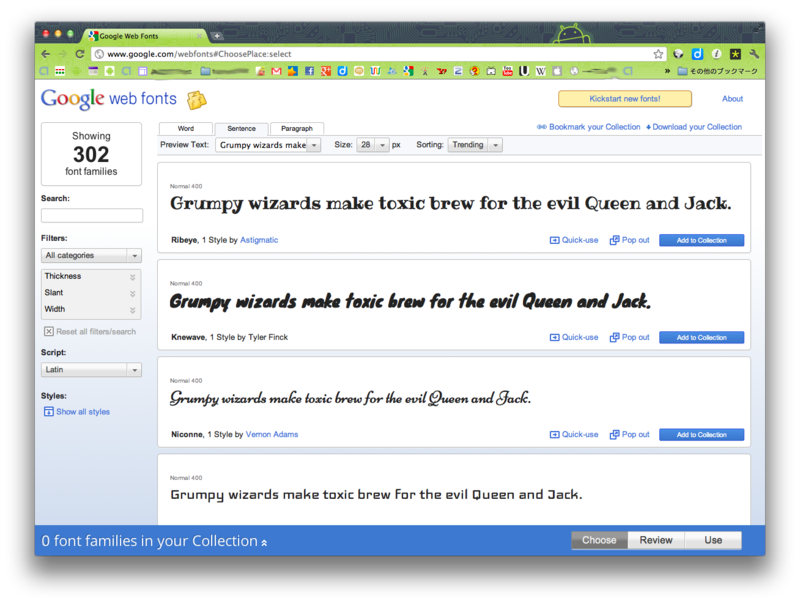Open the Sorting dropdown set to Trending
The width and height of the screenshot is (800, 604).
point(475,145)
